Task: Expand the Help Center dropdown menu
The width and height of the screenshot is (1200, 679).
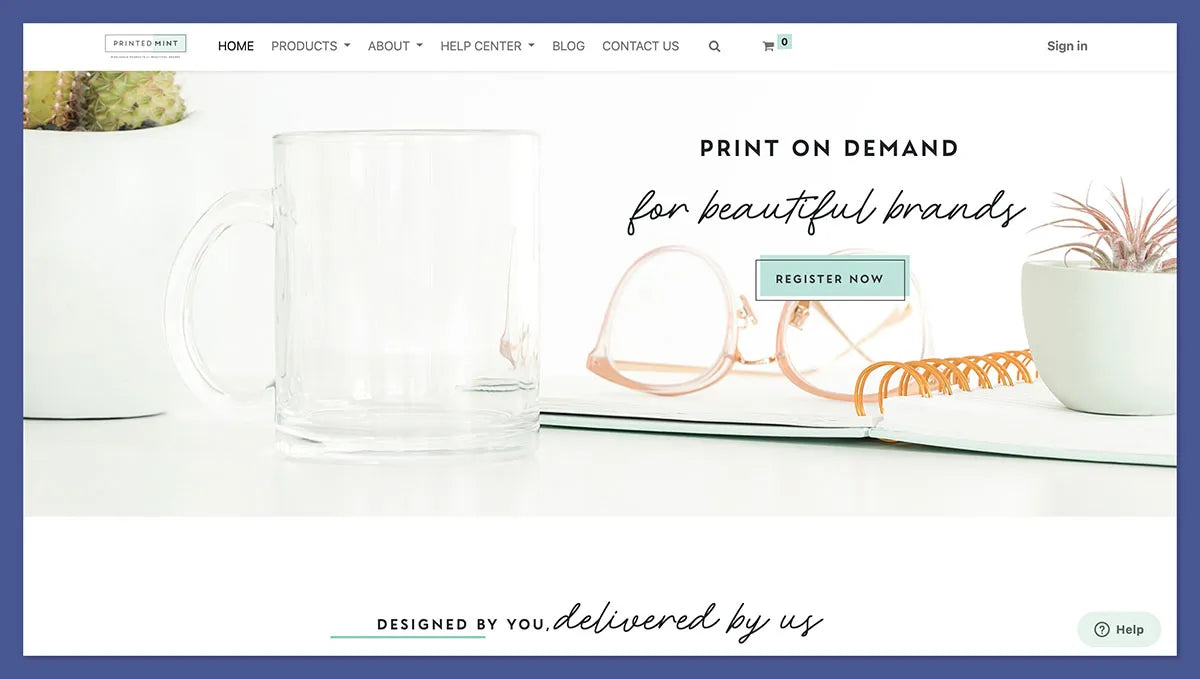Action: point(487,46)
